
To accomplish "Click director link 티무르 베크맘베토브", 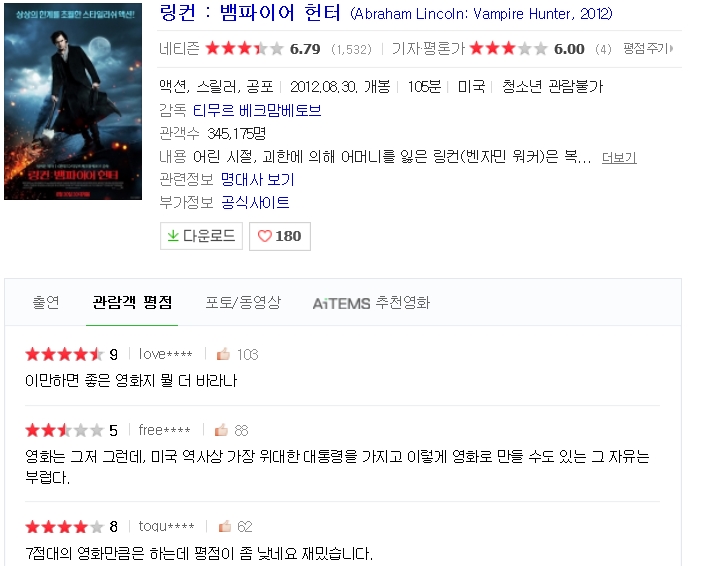I will pos(257,111).
